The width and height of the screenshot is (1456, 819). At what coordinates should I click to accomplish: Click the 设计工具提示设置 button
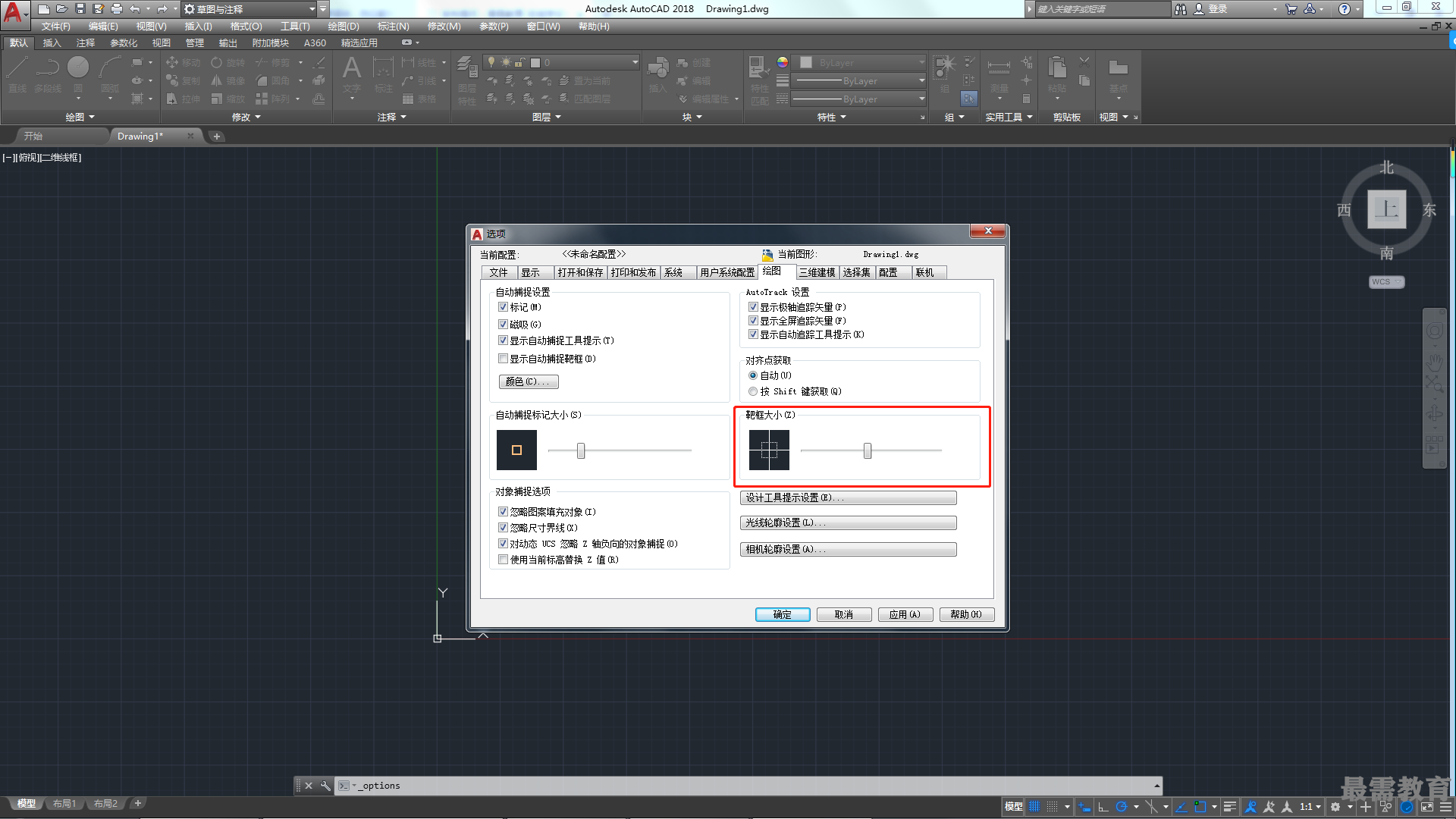coord(843,496)
